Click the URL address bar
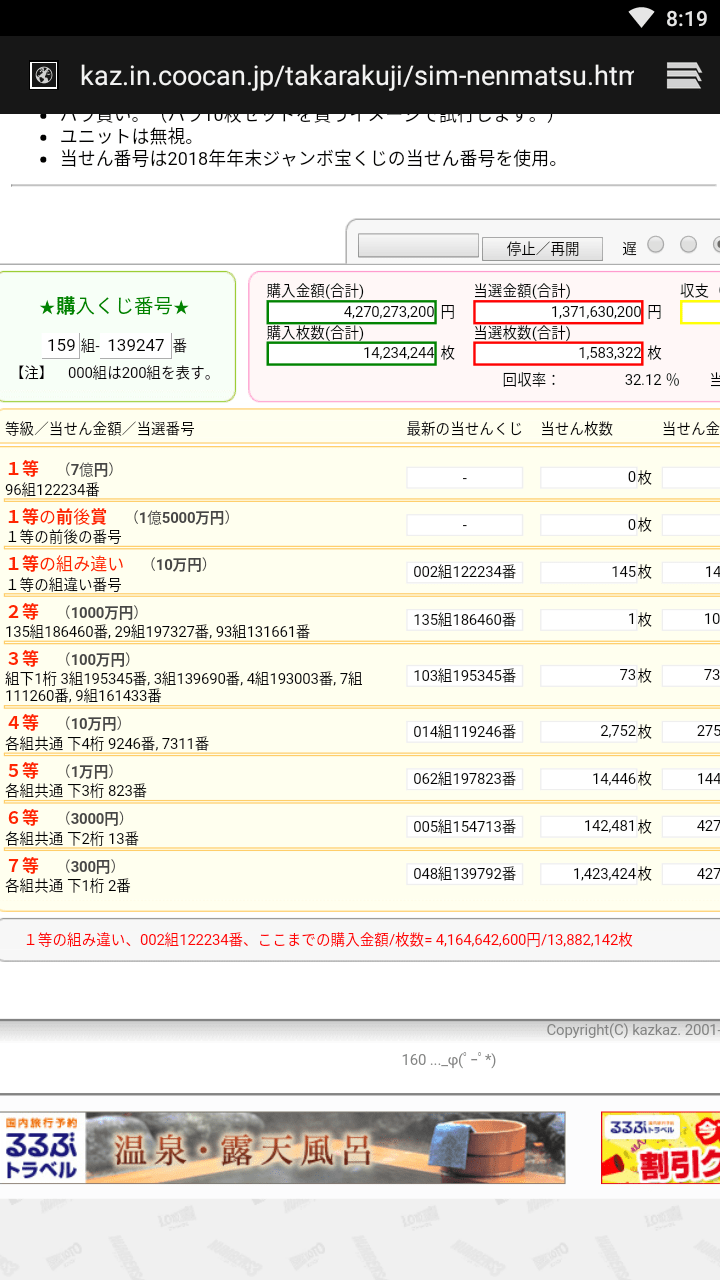Screen dimensions: 720x1280 point(356,75)
